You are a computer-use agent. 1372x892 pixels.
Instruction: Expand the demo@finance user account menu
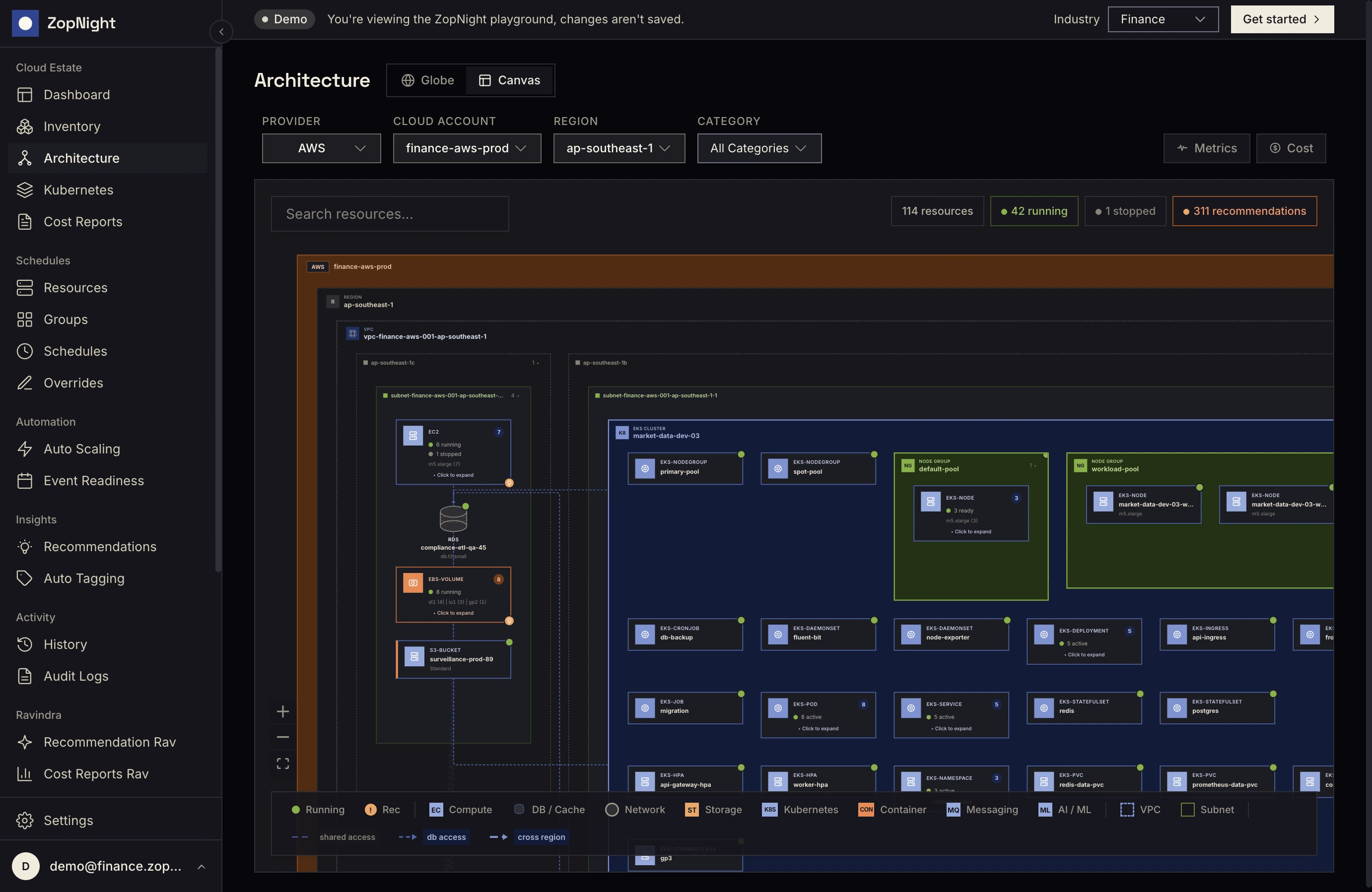(111, 866)
